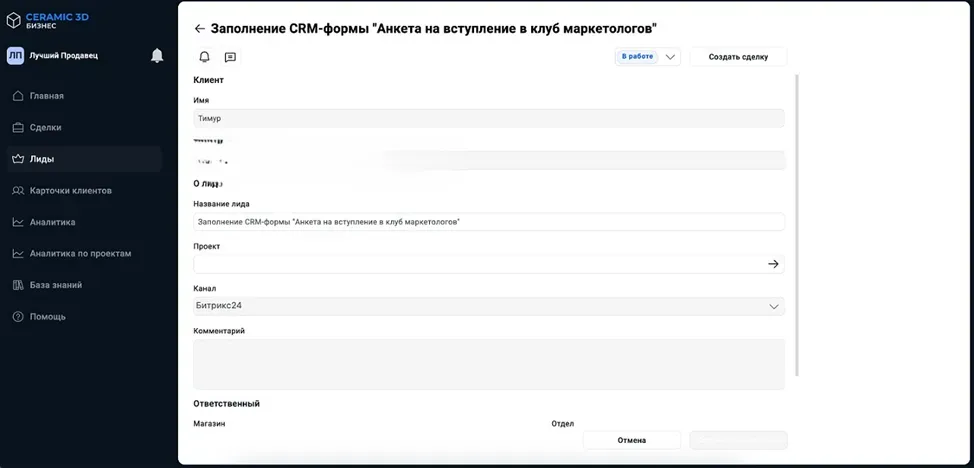Click the Клиент section heading
Image resolution: width=974 pixels, height=468 pixels.
click(209, 80)
